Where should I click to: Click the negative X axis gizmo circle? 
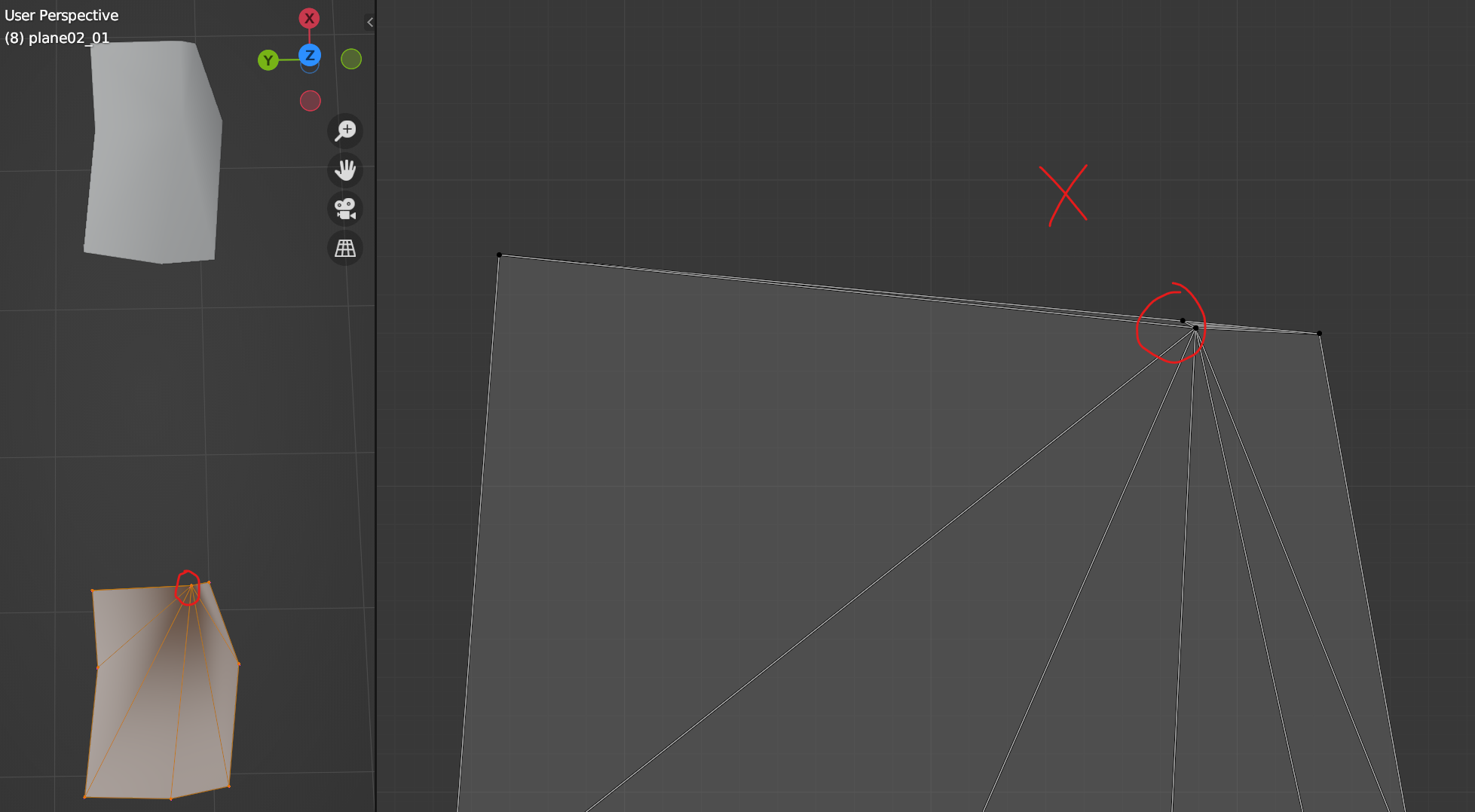[311, 101]
